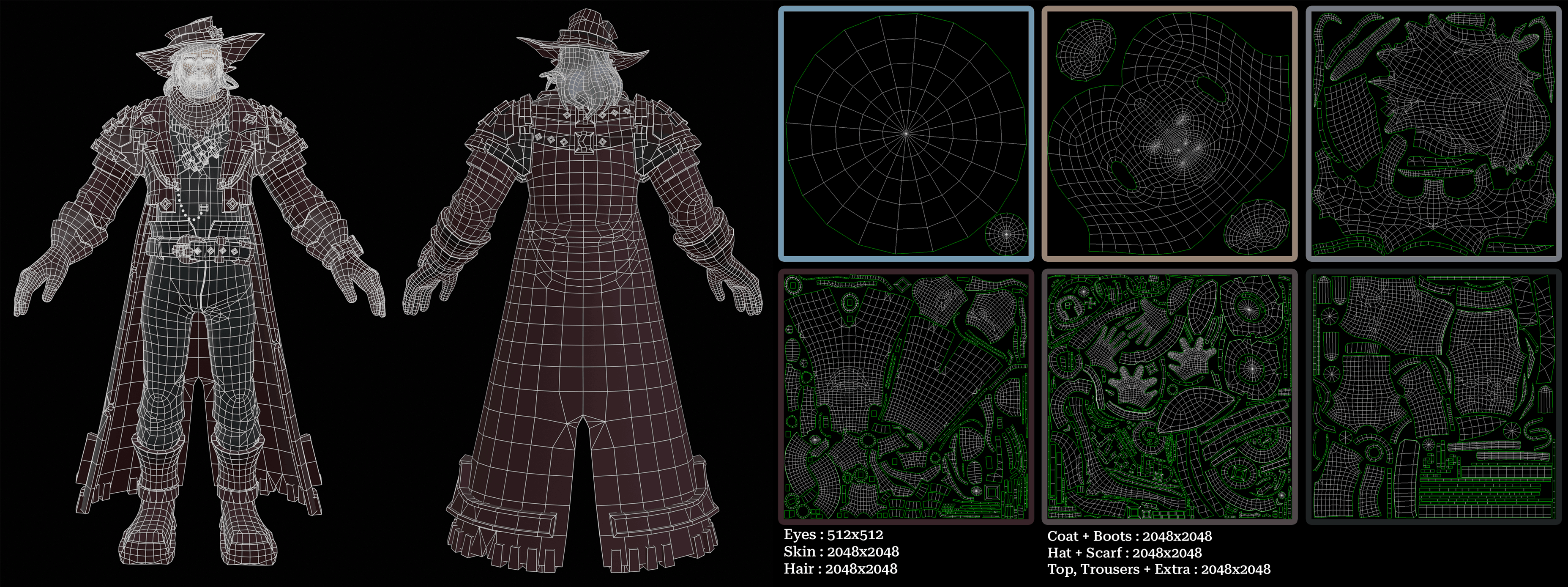Image resolution: width=1568 pixels, height=587 pixels.
Task: Click the 'Coat + Boots : 2048x2048' label
Action: pos(1130,536)
